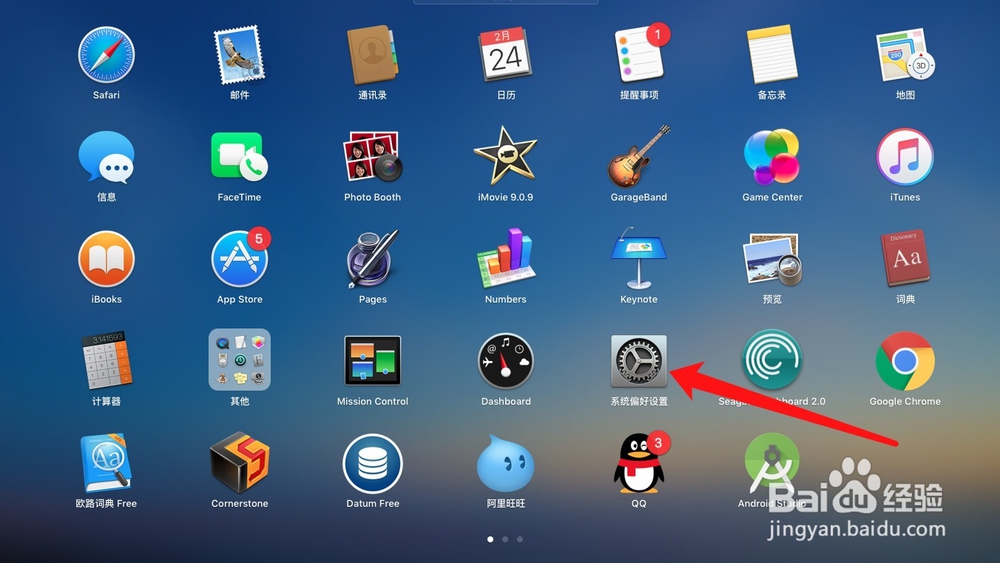Open the App Store
The height and width of the screenshot is (563, 1000).
pyautogui.click(x=240, y=259)
